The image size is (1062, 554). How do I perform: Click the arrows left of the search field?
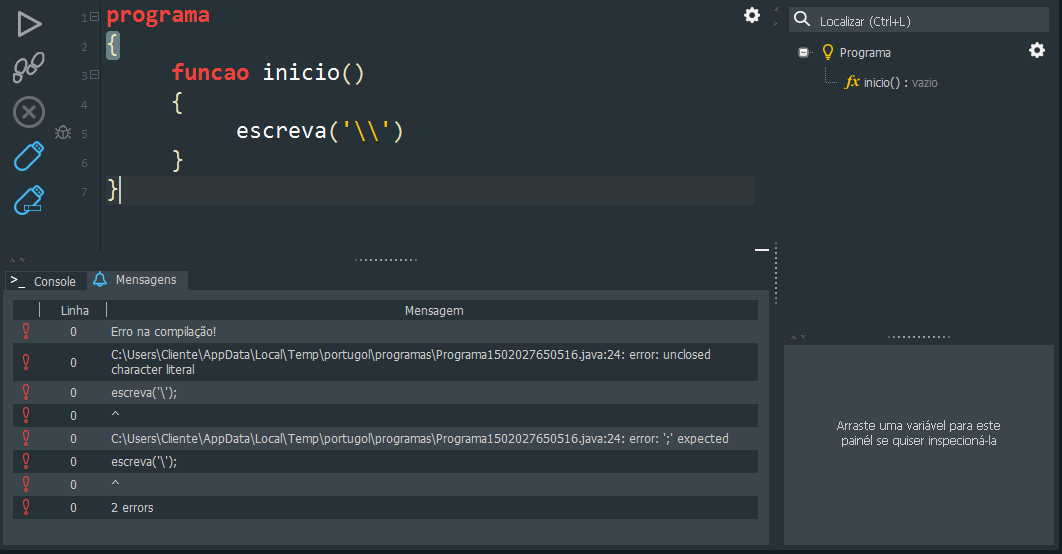coord(776,16)
